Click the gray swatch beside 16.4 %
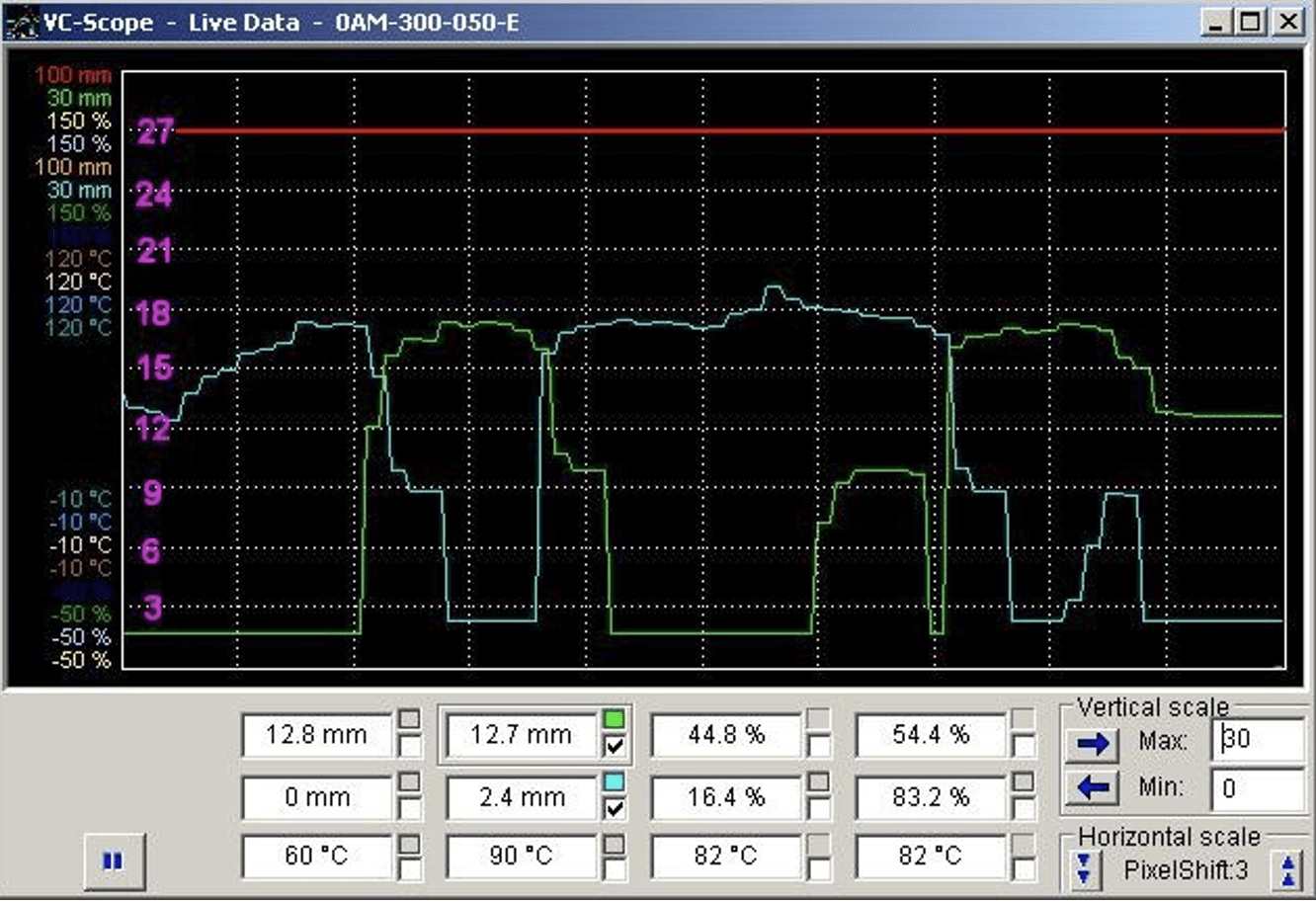Screen dimensions: 1316x903 click(818, 782)
